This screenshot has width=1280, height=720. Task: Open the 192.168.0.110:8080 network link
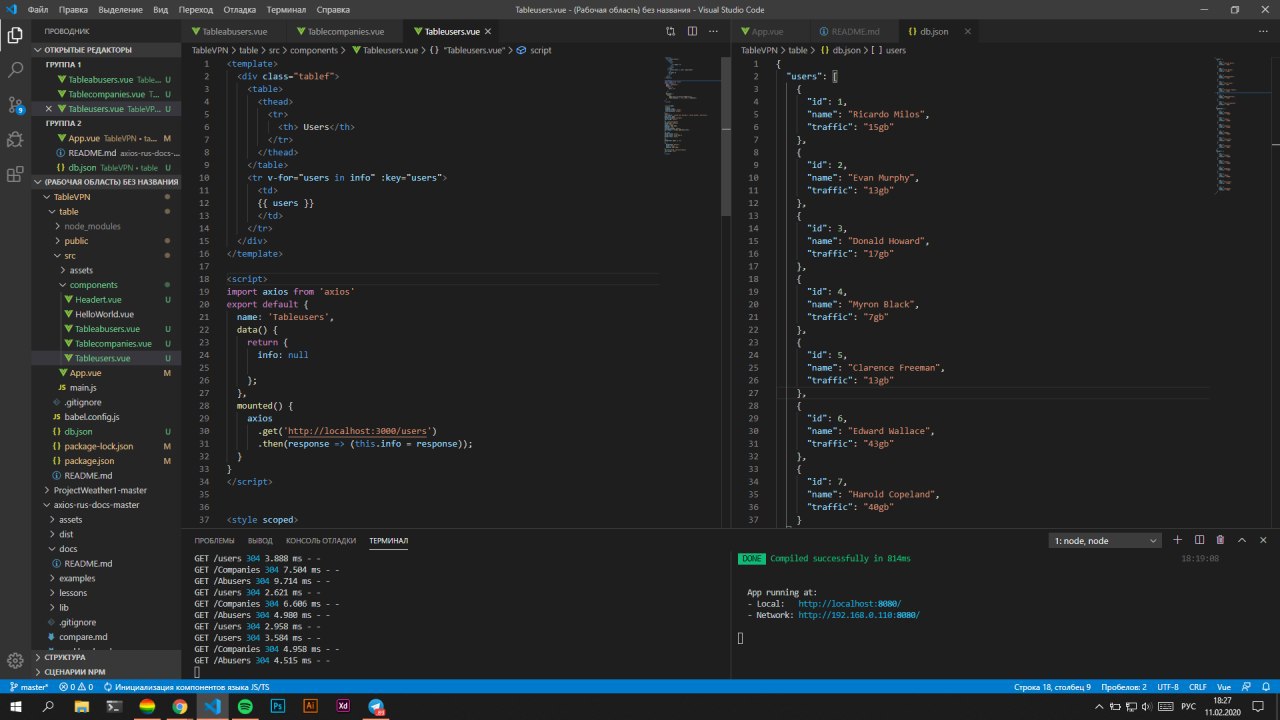point(858,616)
